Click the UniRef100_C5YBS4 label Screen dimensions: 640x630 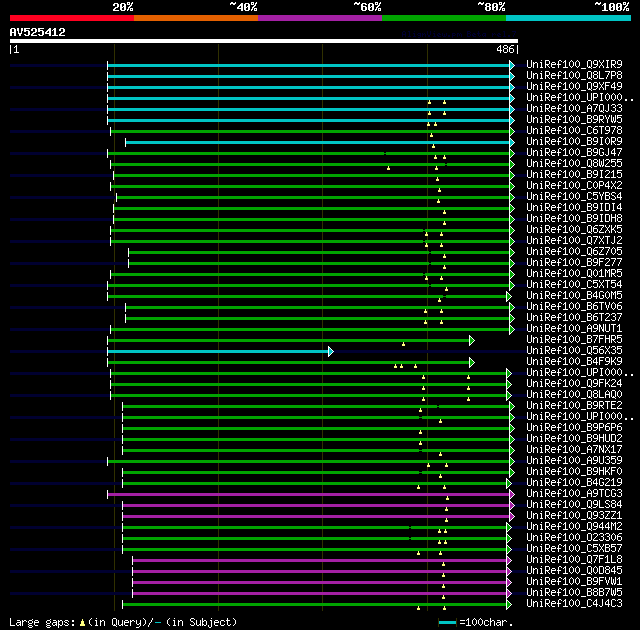point(574,197)
